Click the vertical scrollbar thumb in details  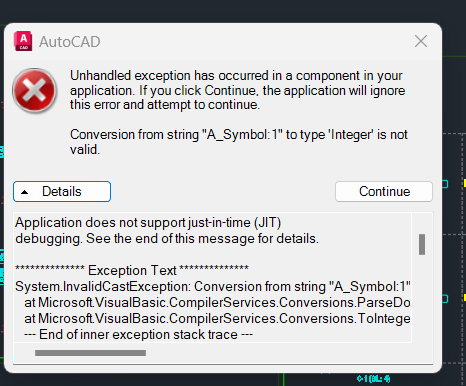click(x=422, y=244)
